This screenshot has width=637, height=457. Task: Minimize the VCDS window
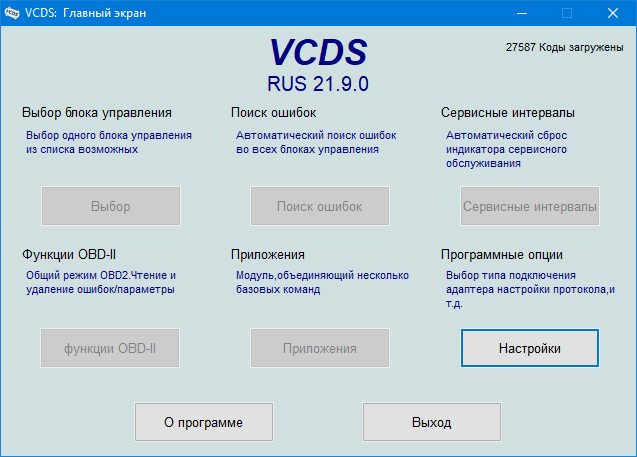click(522, 13)
